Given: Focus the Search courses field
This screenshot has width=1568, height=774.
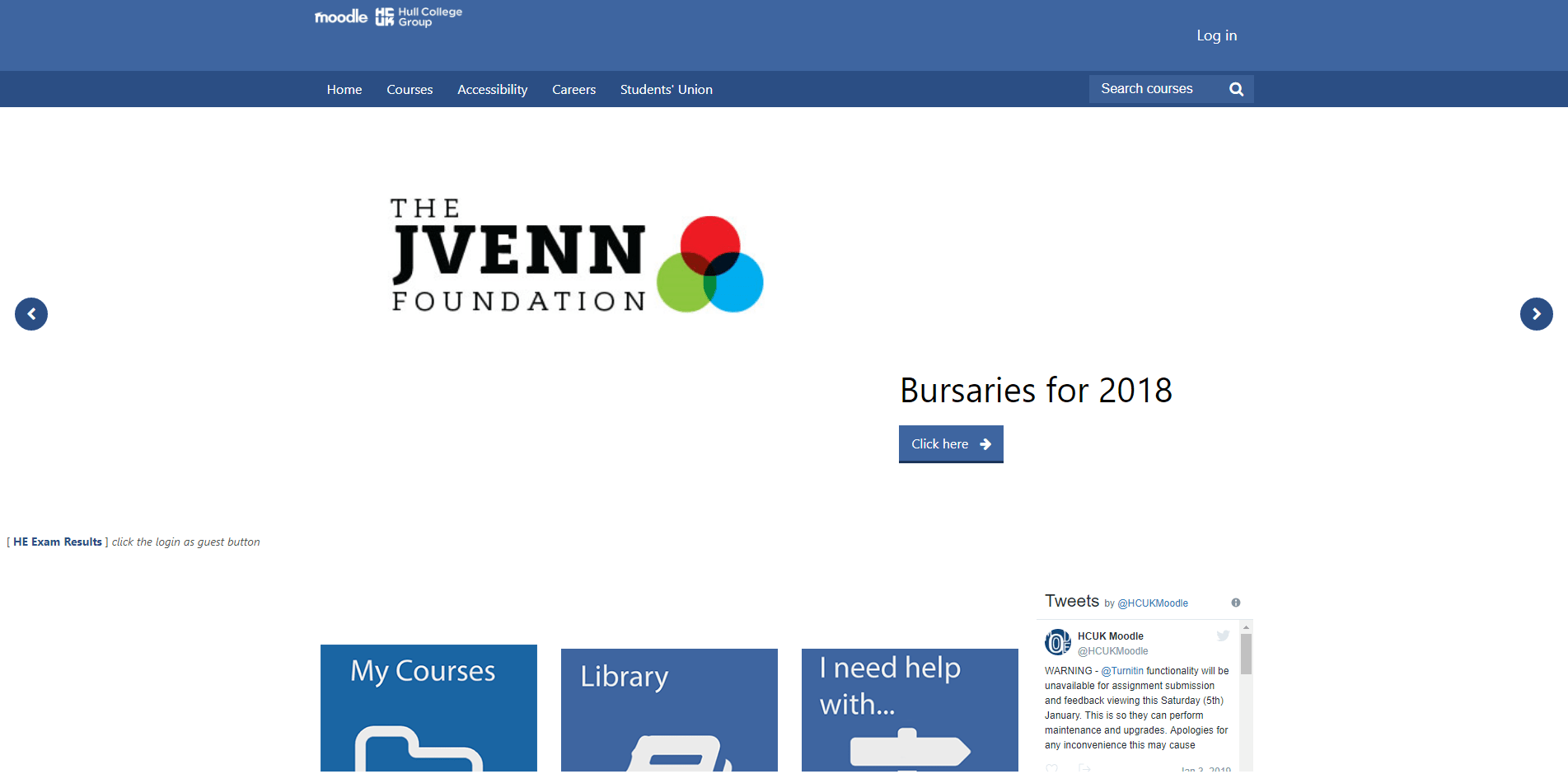Looking at the screenshot, I should [x=1155, y=89].
